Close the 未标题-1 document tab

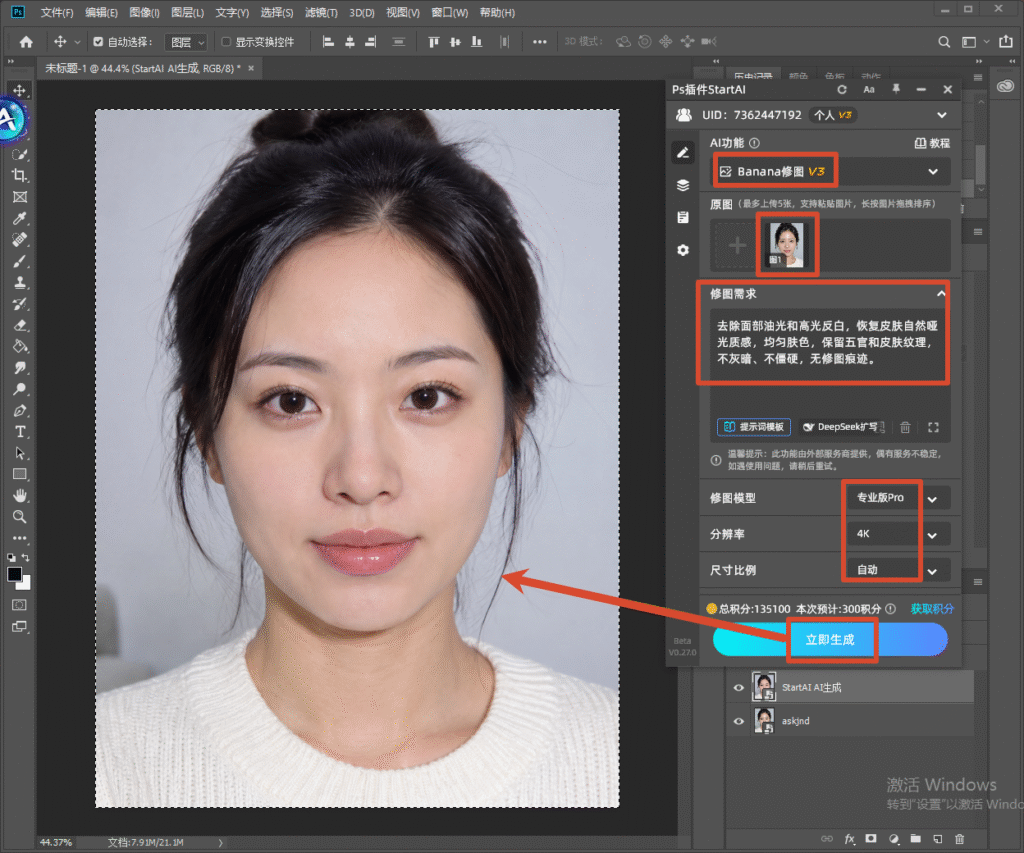[x=251, y=68]
